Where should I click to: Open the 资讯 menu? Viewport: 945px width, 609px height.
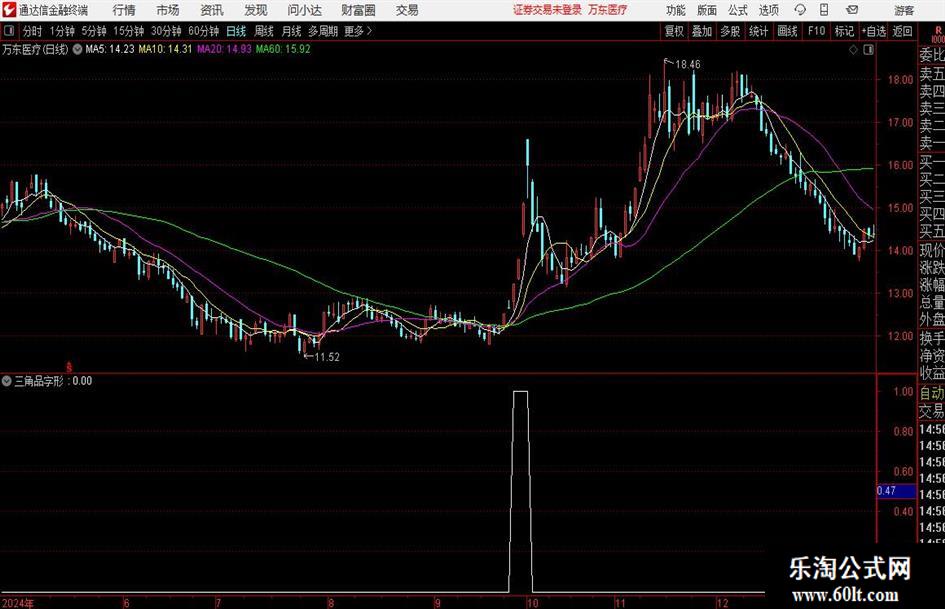pos(212,10)
